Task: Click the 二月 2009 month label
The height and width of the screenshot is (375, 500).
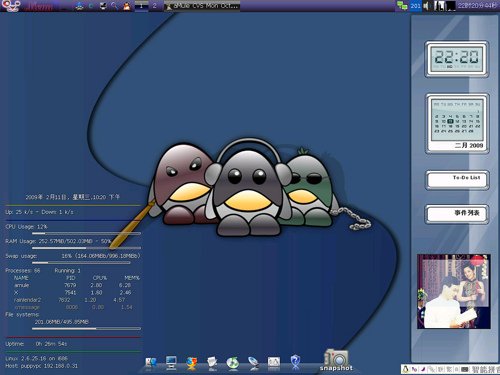Action: point(469,145)
